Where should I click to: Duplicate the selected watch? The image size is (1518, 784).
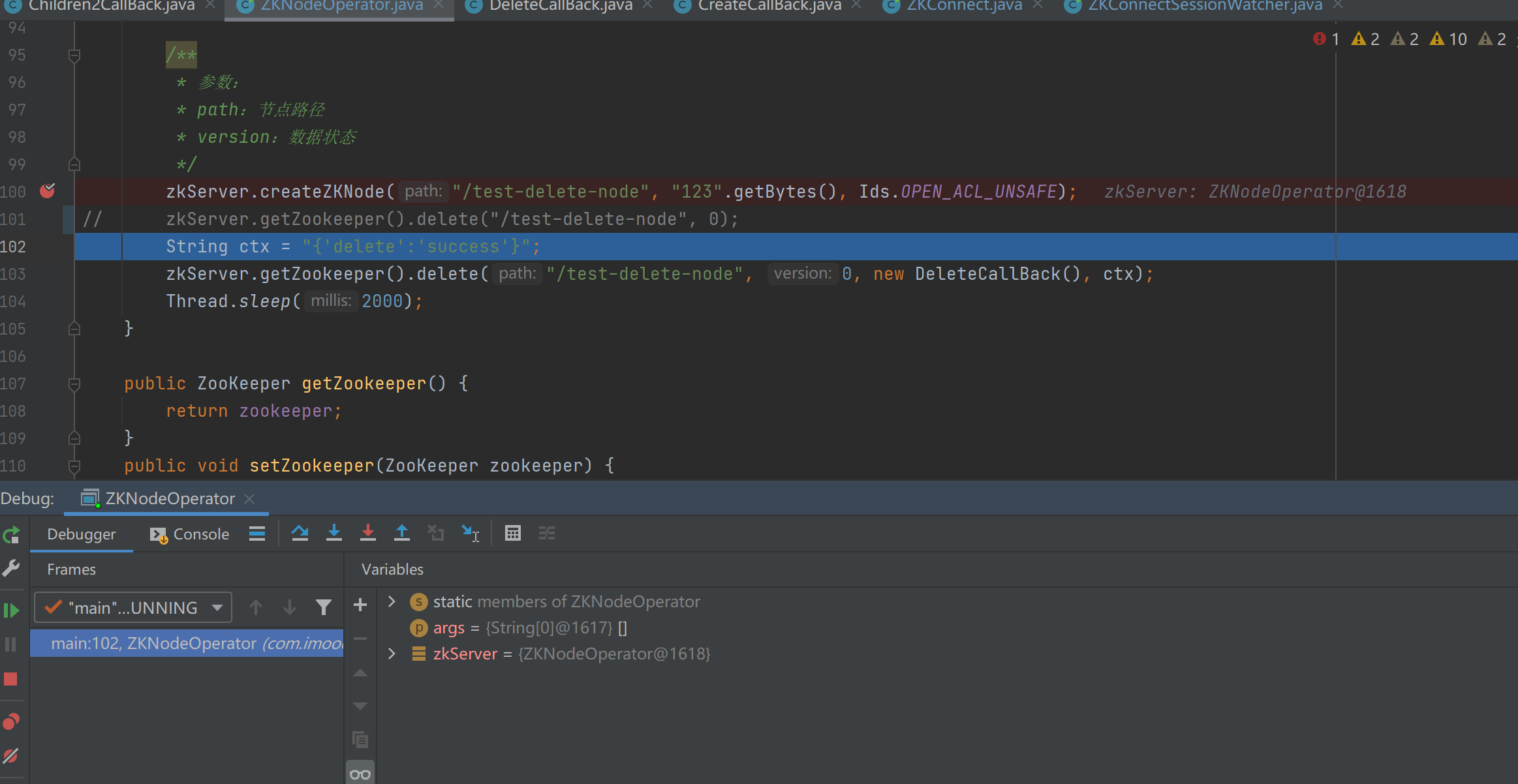pos(360,740)
